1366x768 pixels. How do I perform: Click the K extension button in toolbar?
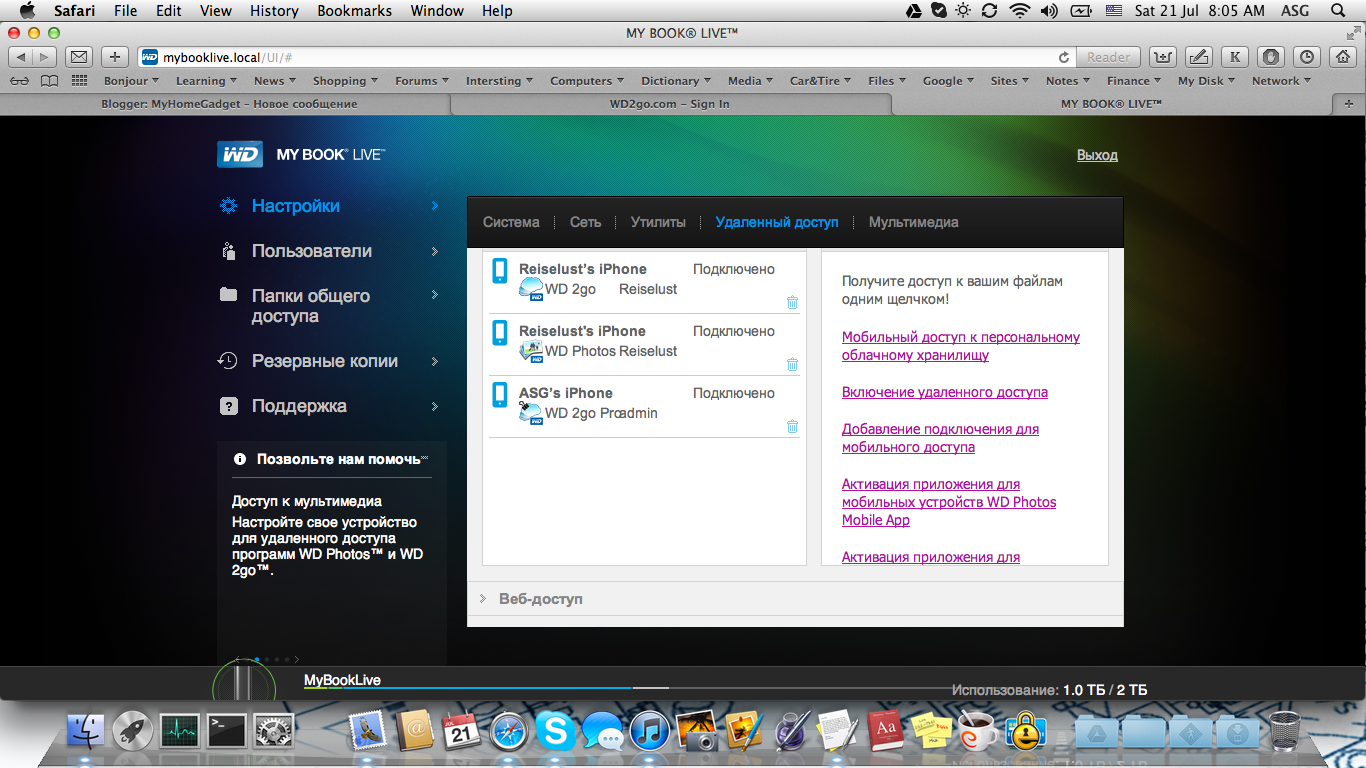(x=1235, y=57)
